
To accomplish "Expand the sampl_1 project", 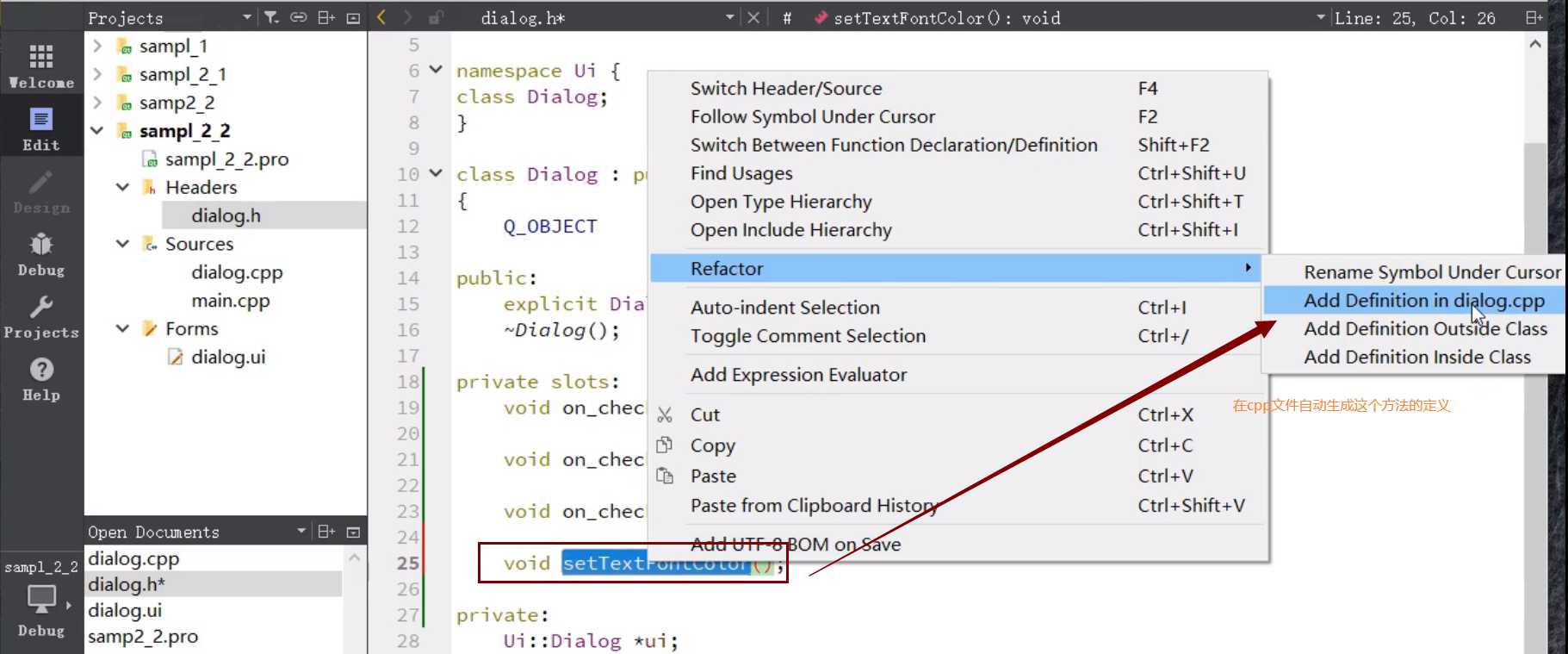I will 97,46.
